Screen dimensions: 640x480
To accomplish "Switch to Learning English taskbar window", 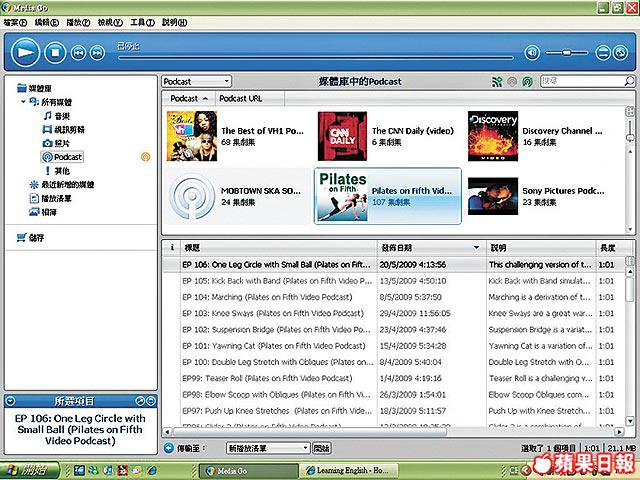I will click(349, 471).
